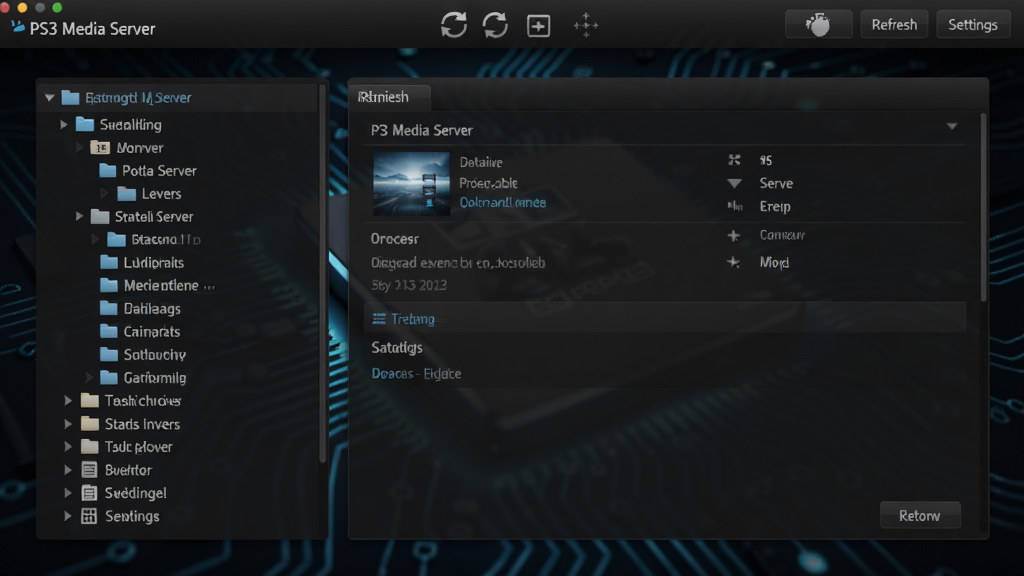Click the Retorw button
The width and height of the screenshot is (1024, 576).
point(920,516)
